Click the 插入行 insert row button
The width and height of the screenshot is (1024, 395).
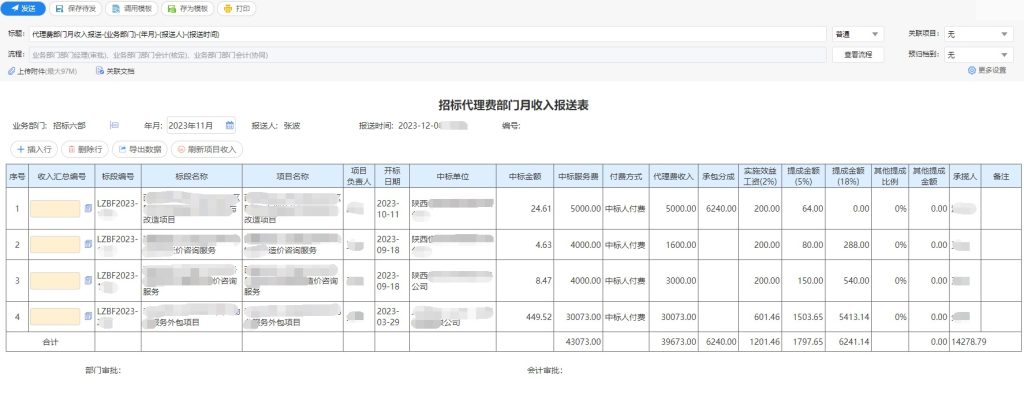[x=34, y=150]
